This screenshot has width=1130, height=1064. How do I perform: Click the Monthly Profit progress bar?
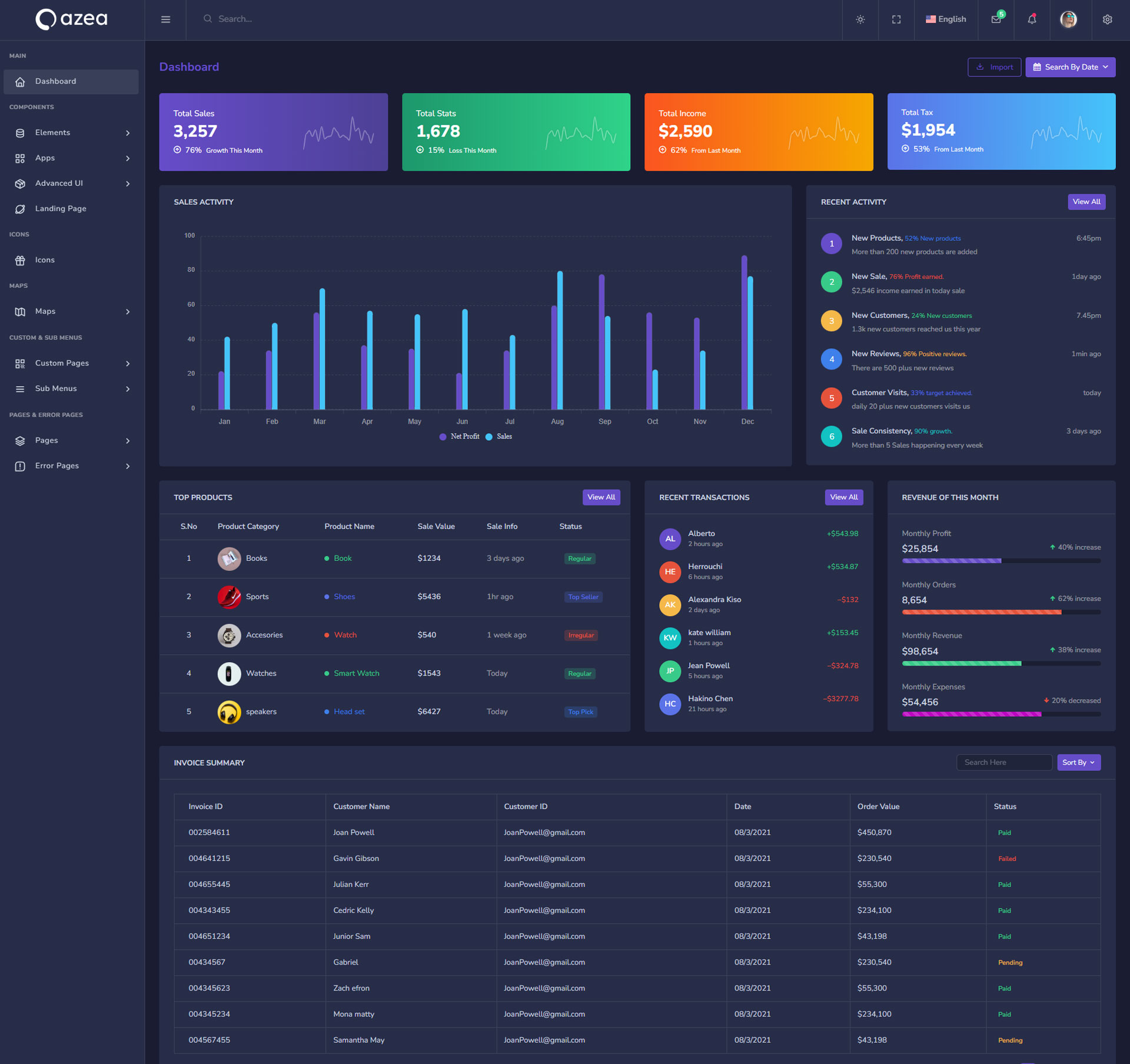click(x=1001, y=561)
